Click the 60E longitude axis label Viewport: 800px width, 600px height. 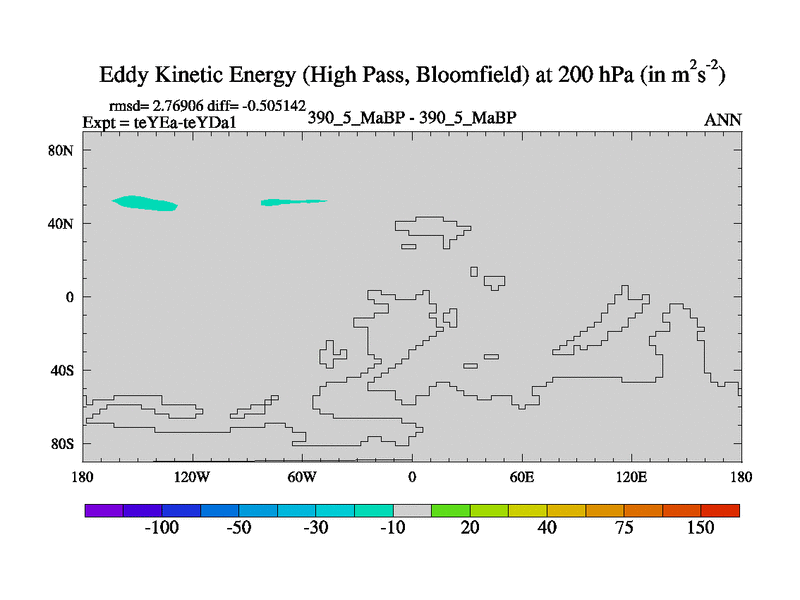click(522, 475)
